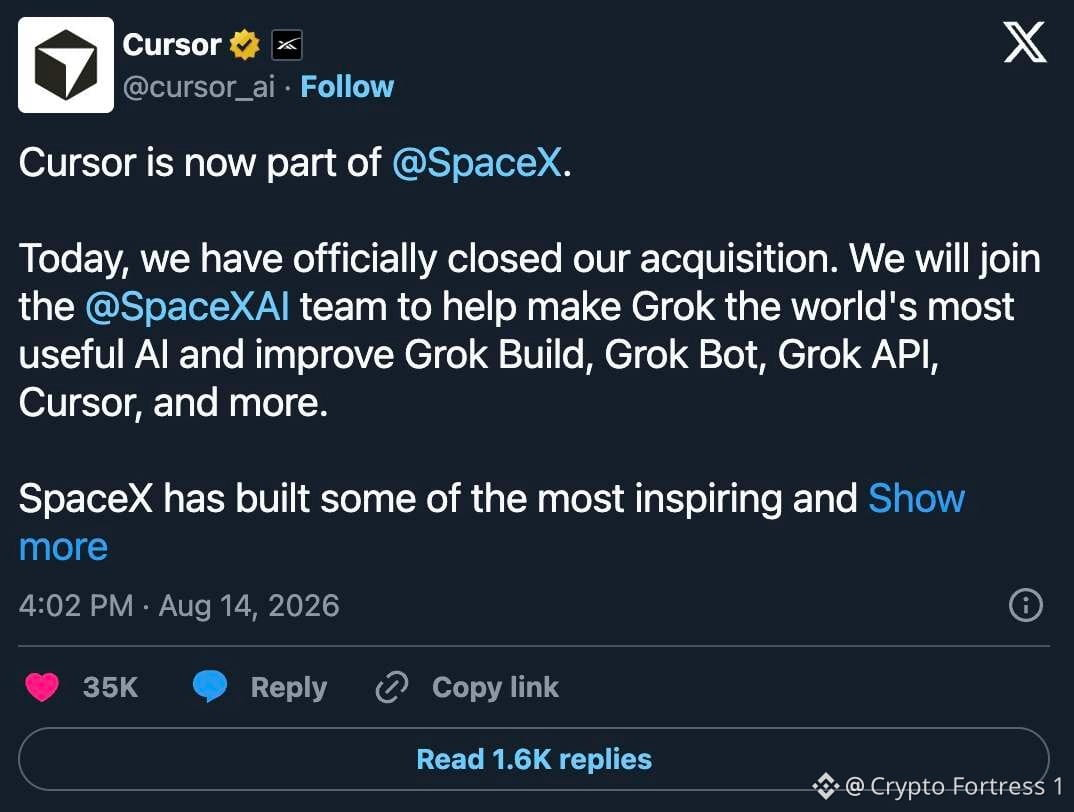This screenshot has width=1074, height=812.
Task: Click the gold verified badge
Action: (245, 45)
